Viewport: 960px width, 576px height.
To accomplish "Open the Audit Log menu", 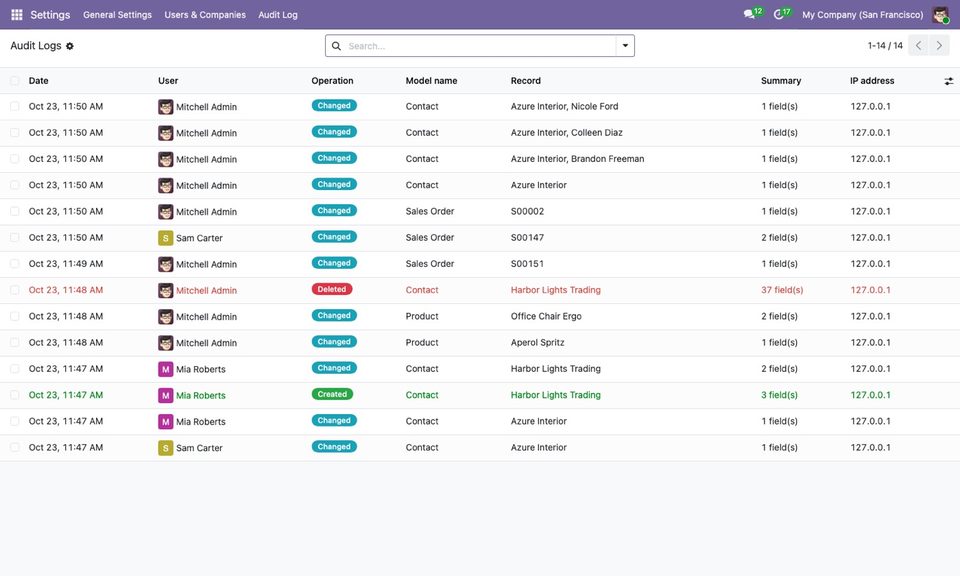I will click(278, 15).
